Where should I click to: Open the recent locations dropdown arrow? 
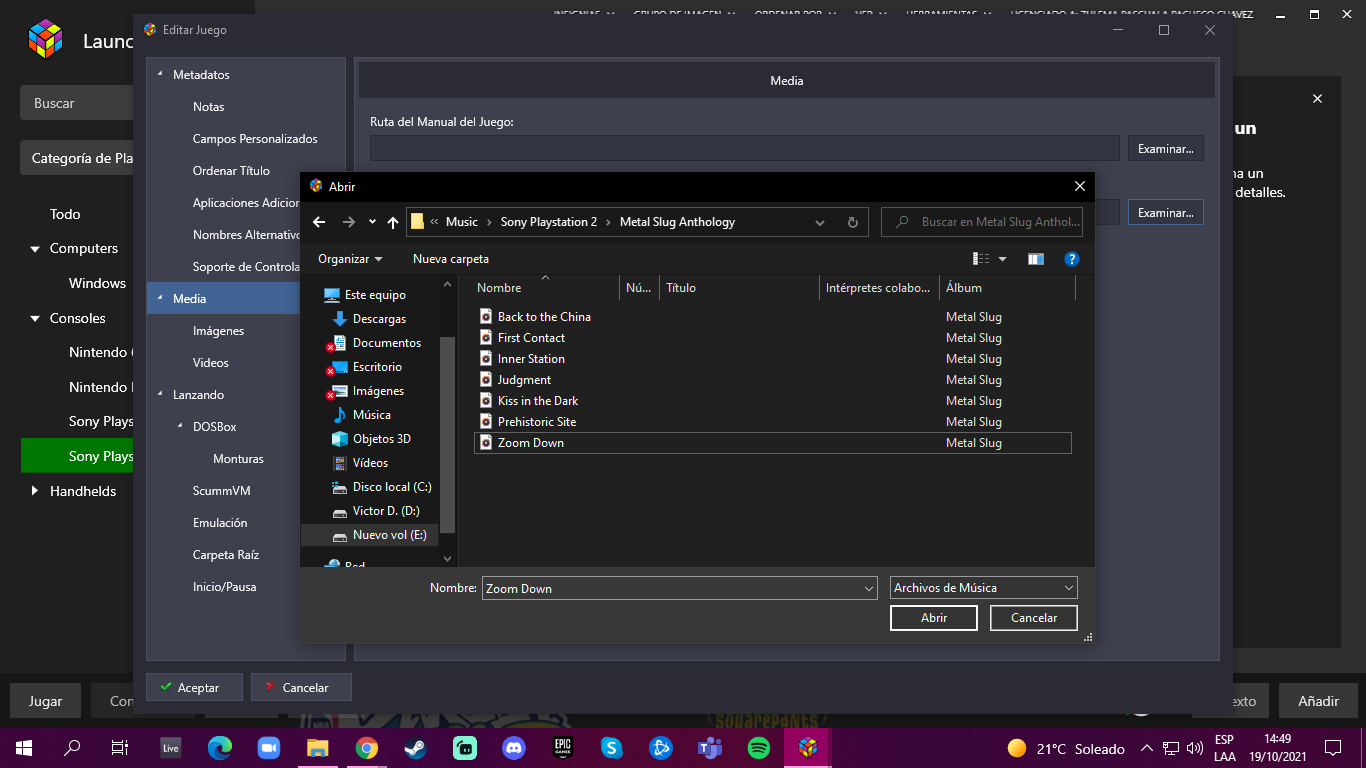372,222
